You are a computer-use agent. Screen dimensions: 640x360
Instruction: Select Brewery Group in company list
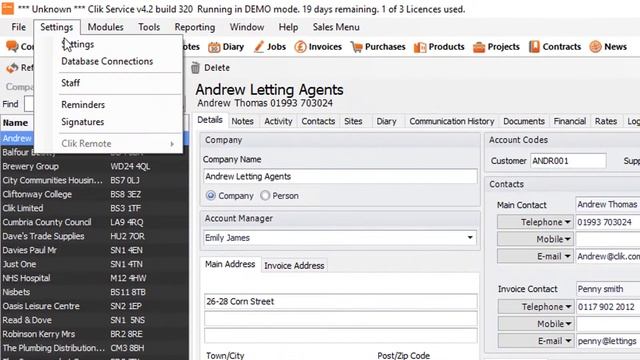pos(94,167)
